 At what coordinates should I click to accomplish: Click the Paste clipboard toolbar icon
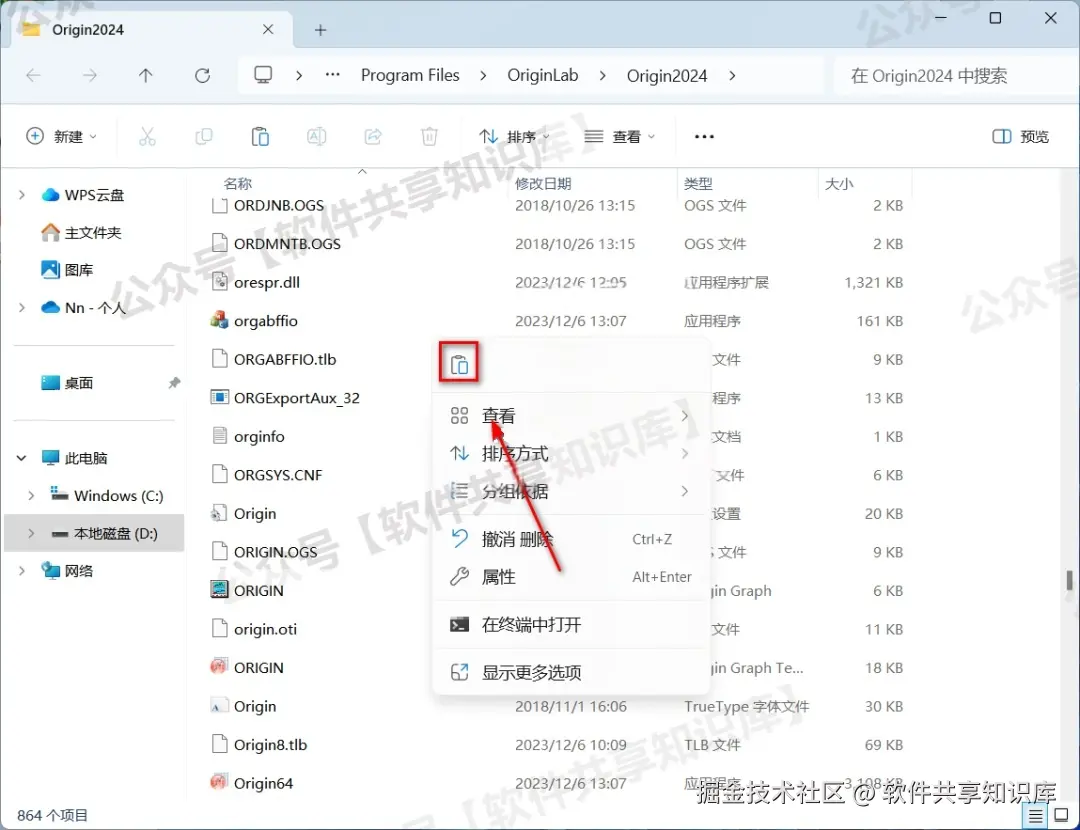click(x=260, y=136)
